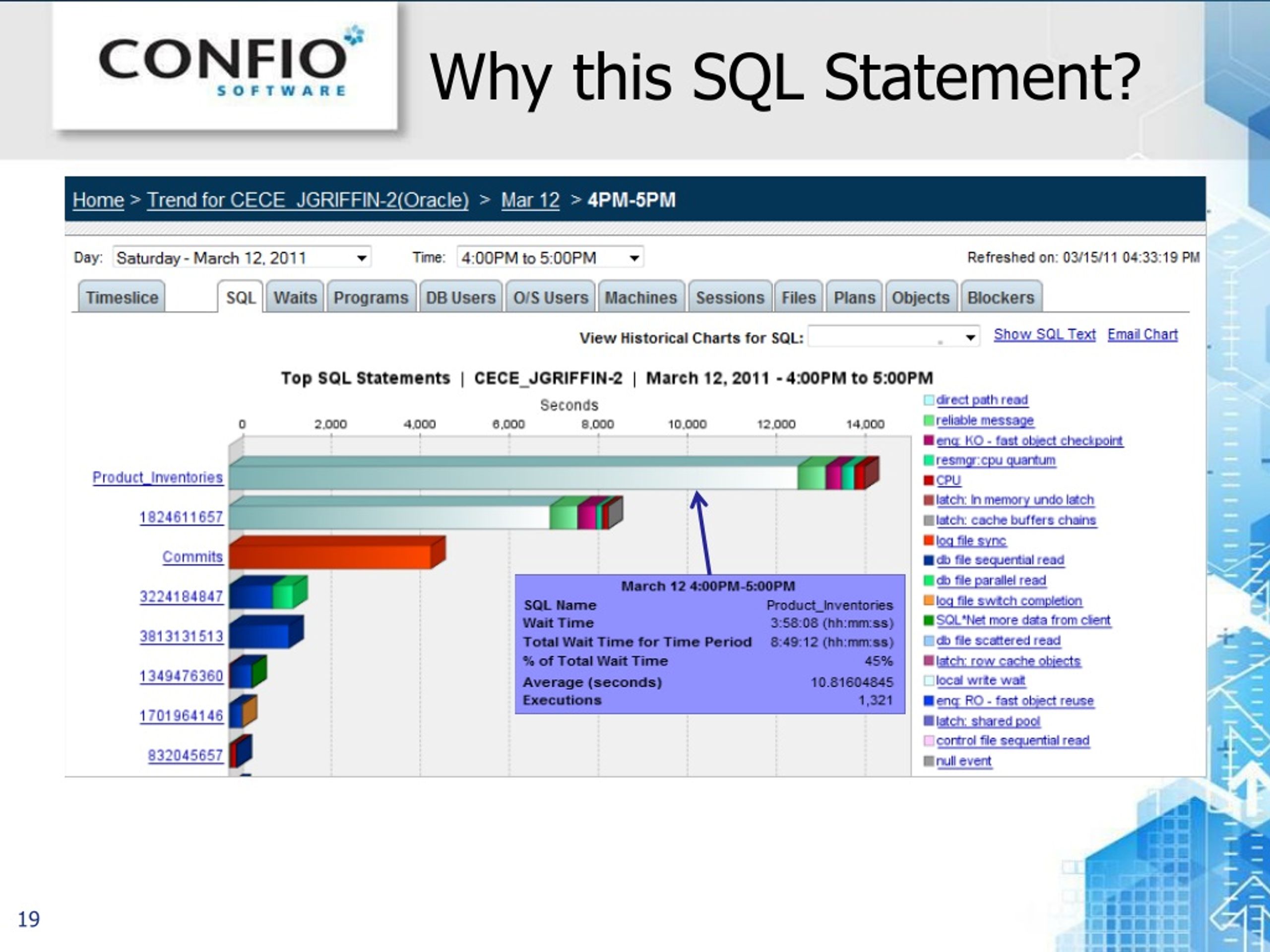Open SQL hash 832045657 link
The image size is (1270, 952).
[x=185, y=755]
